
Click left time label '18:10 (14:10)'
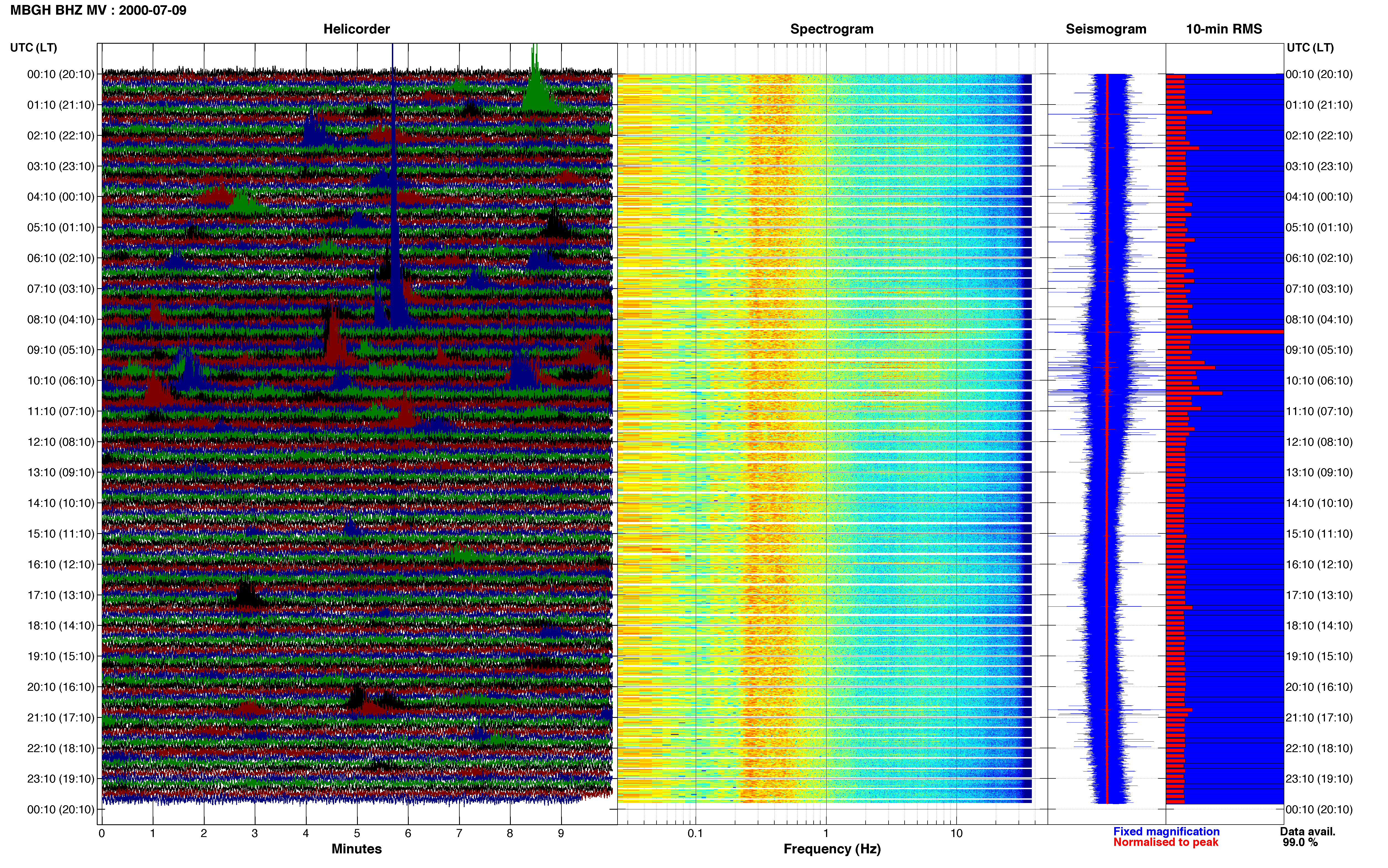61,626
